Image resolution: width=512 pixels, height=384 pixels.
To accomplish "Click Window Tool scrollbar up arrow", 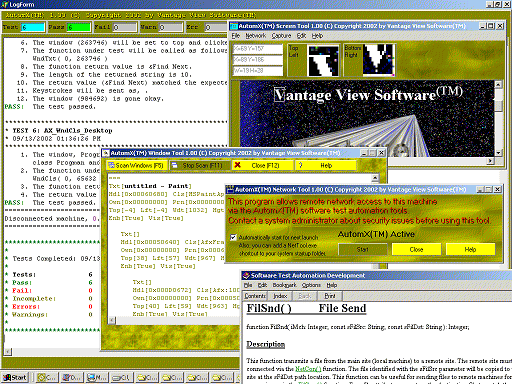I will pos(375,178).
